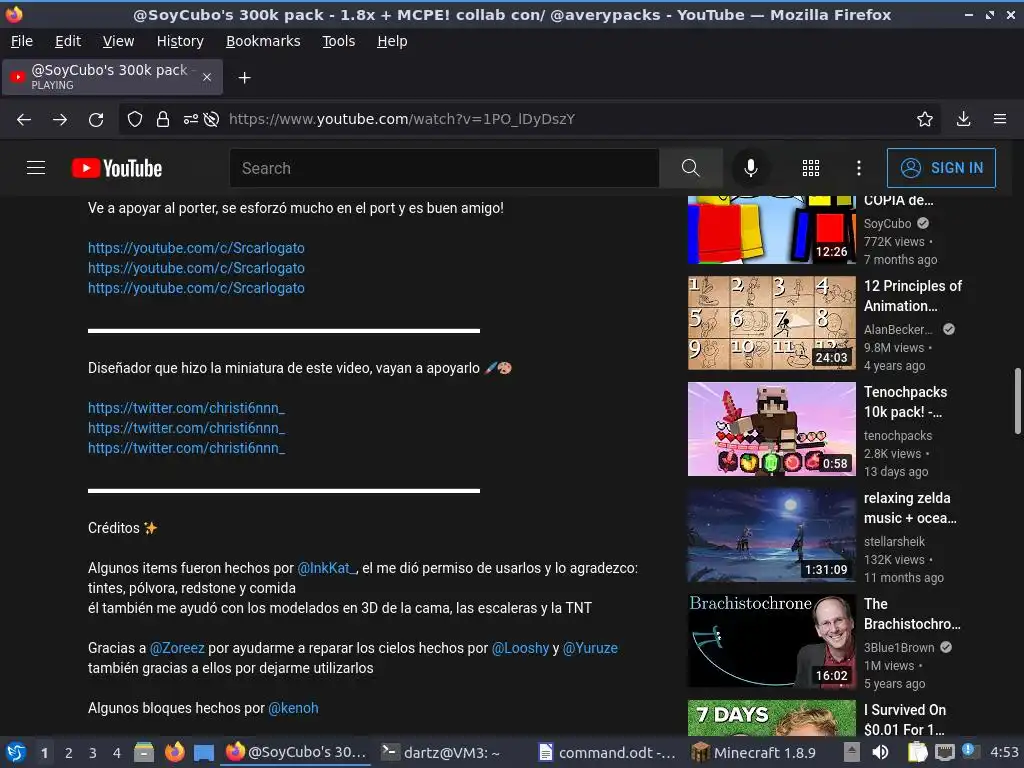Open the 7 DAYS I Survived video thumbnail

771,718
